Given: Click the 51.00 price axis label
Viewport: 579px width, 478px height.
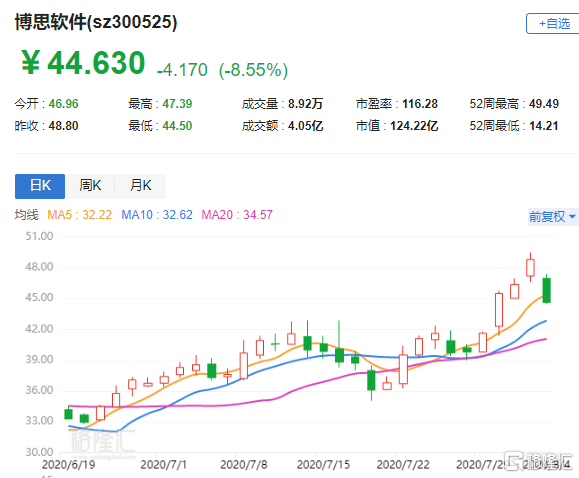Looking at the screenshot, I should click(x=39, y=236).
